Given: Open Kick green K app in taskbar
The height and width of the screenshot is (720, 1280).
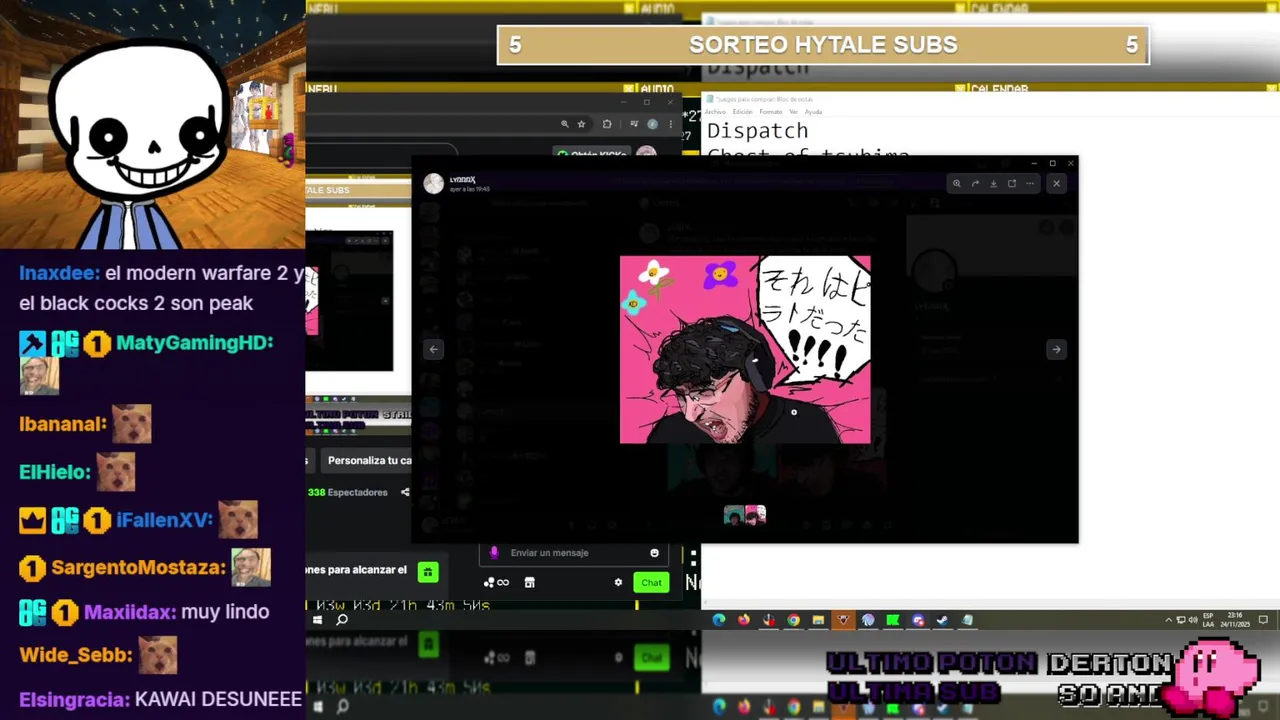Looking at the screenshot, I should tap(893, 620).
